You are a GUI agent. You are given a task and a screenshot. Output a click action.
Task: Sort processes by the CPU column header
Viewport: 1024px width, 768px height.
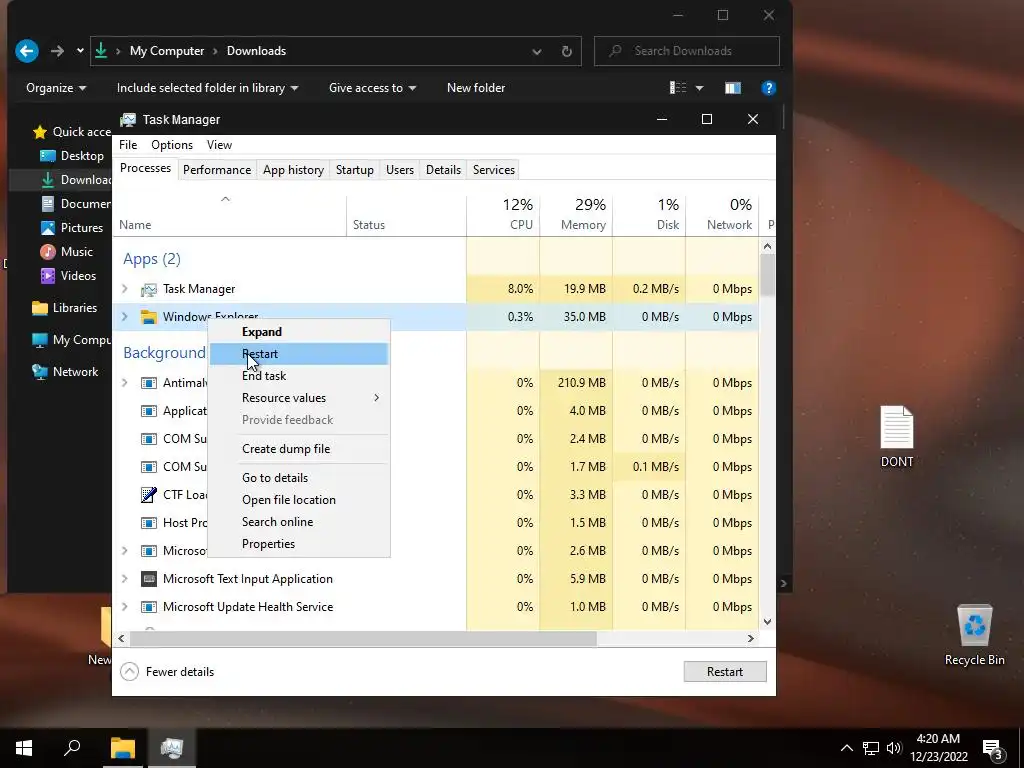504,215
